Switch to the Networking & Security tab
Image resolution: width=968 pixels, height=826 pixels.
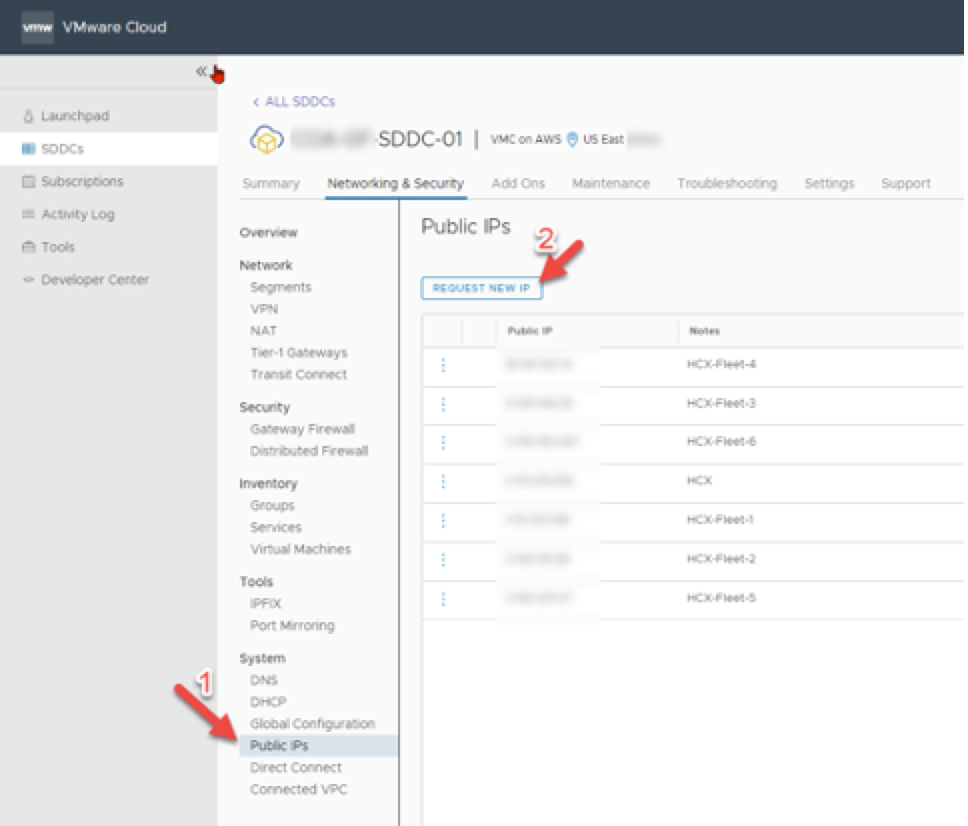pyautogui.click(x=396, y=183)
